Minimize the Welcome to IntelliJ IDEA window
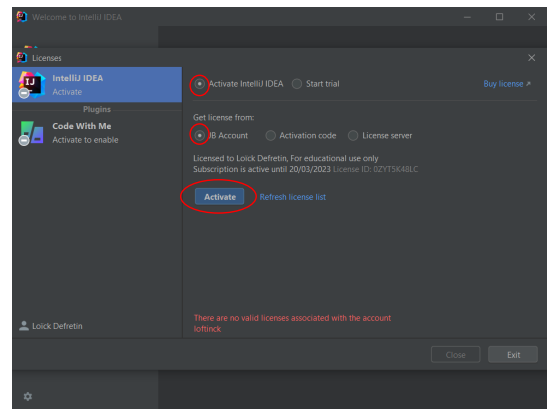The image size is (555, 418). tap(467, 17)
